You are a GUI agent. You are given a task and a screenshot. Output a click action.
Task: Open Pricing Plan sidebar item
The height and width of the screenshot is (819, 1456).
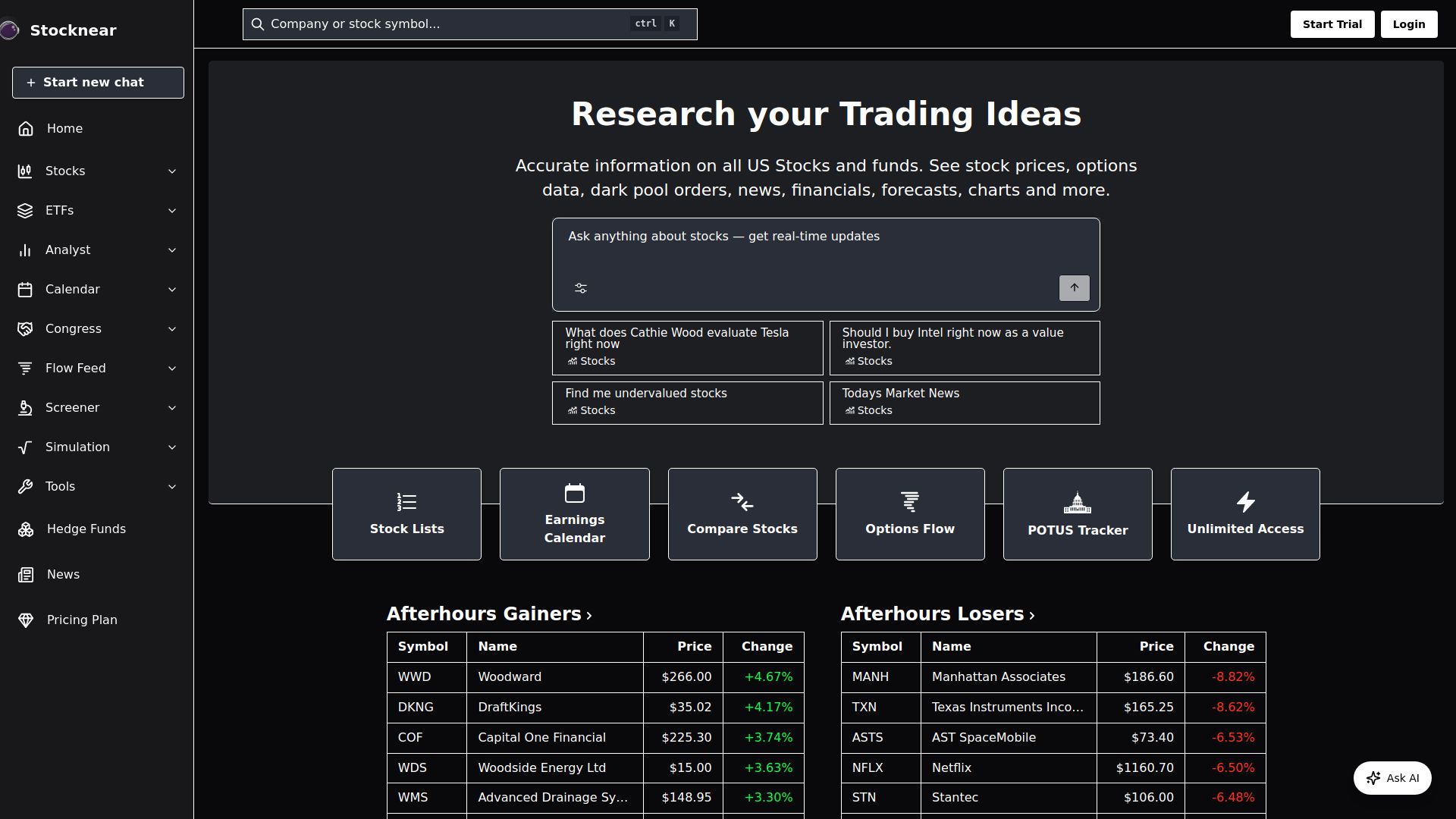tap(82, 620)
